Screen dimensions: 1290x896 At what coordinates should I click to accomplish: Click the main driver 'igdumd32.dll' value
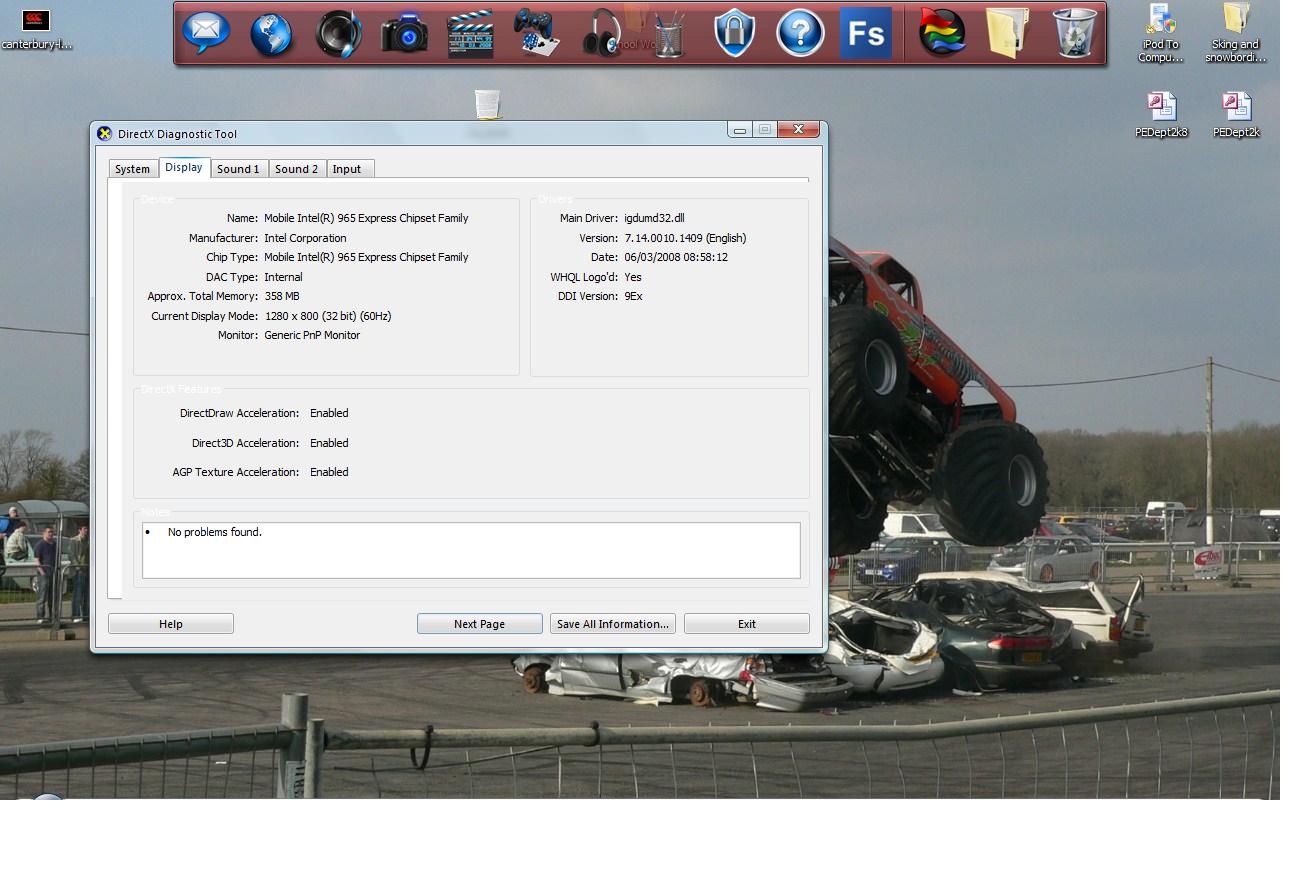point(654,218)
